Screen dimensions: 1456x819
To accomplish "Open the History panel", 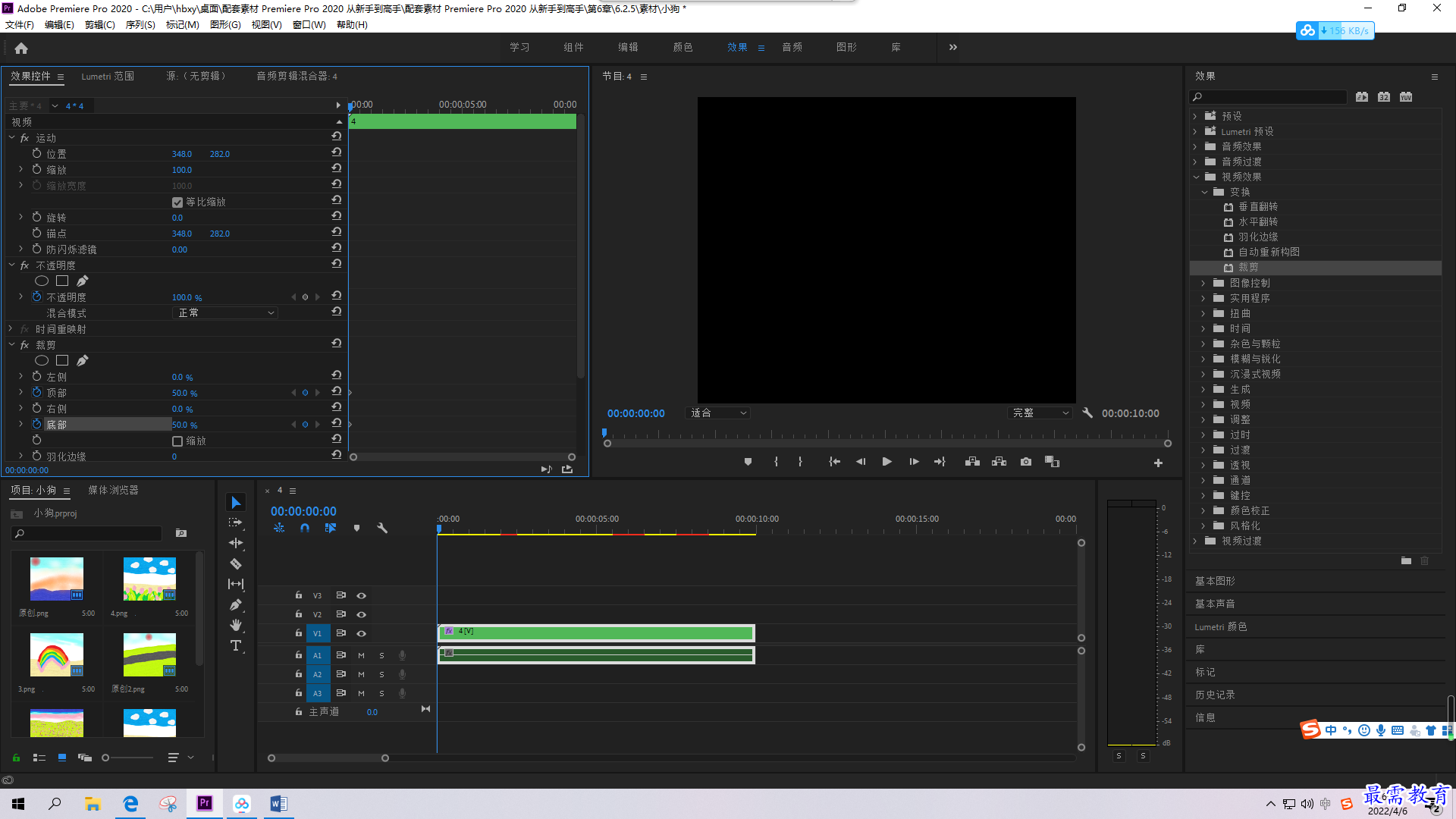I will (1215, 695).
